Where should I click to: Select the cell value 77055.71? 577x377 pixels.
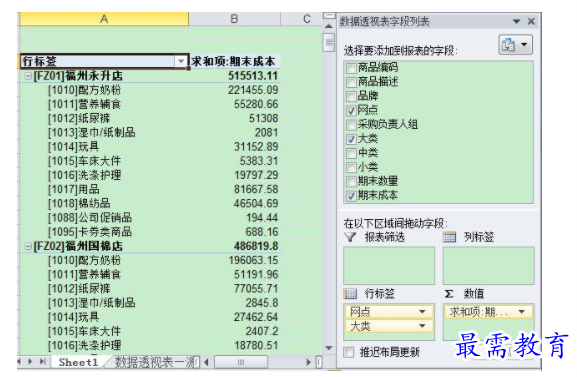click(x=256, y=289)
